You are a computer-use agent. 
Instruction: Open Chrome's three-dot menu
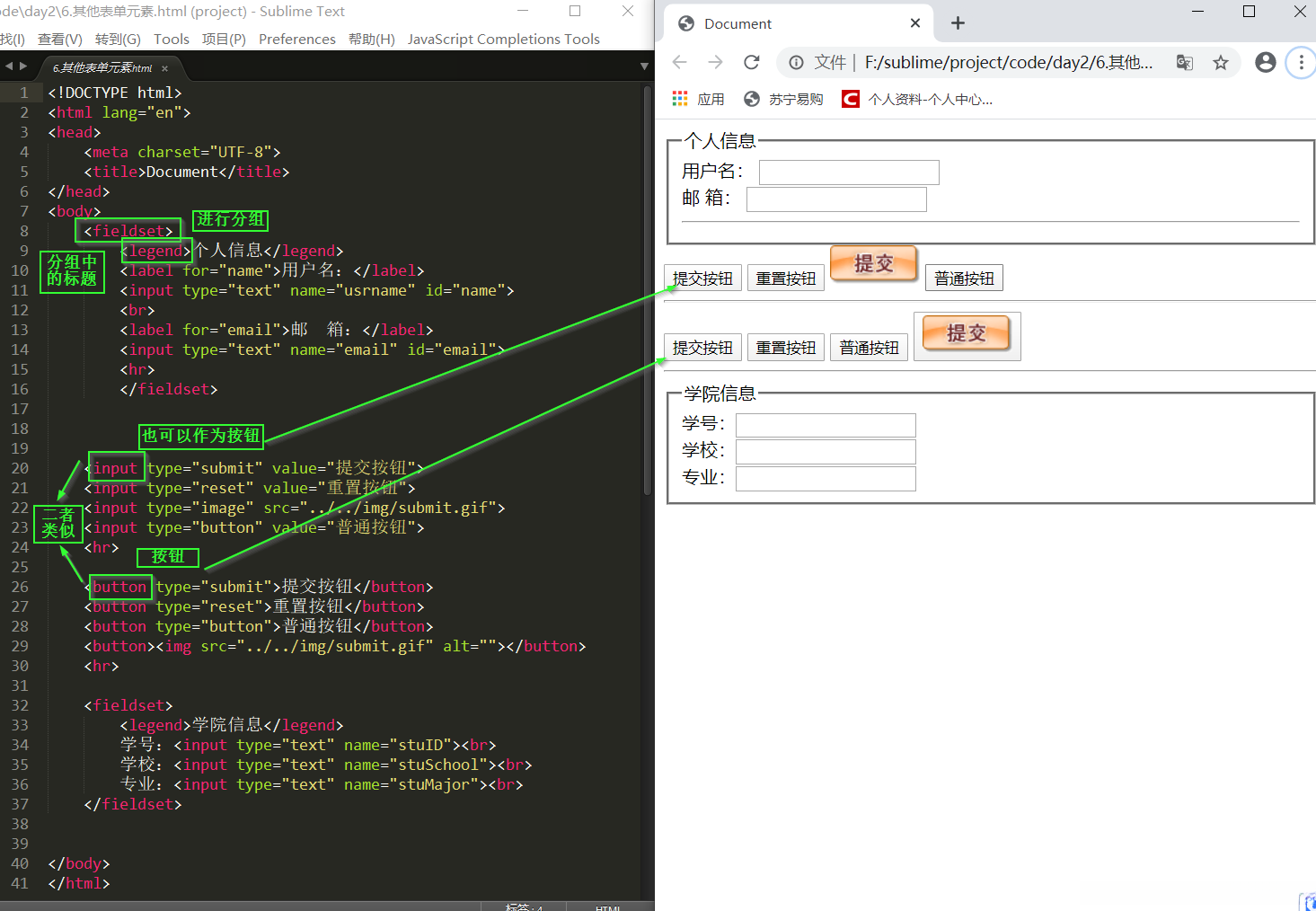(1301, 62)
